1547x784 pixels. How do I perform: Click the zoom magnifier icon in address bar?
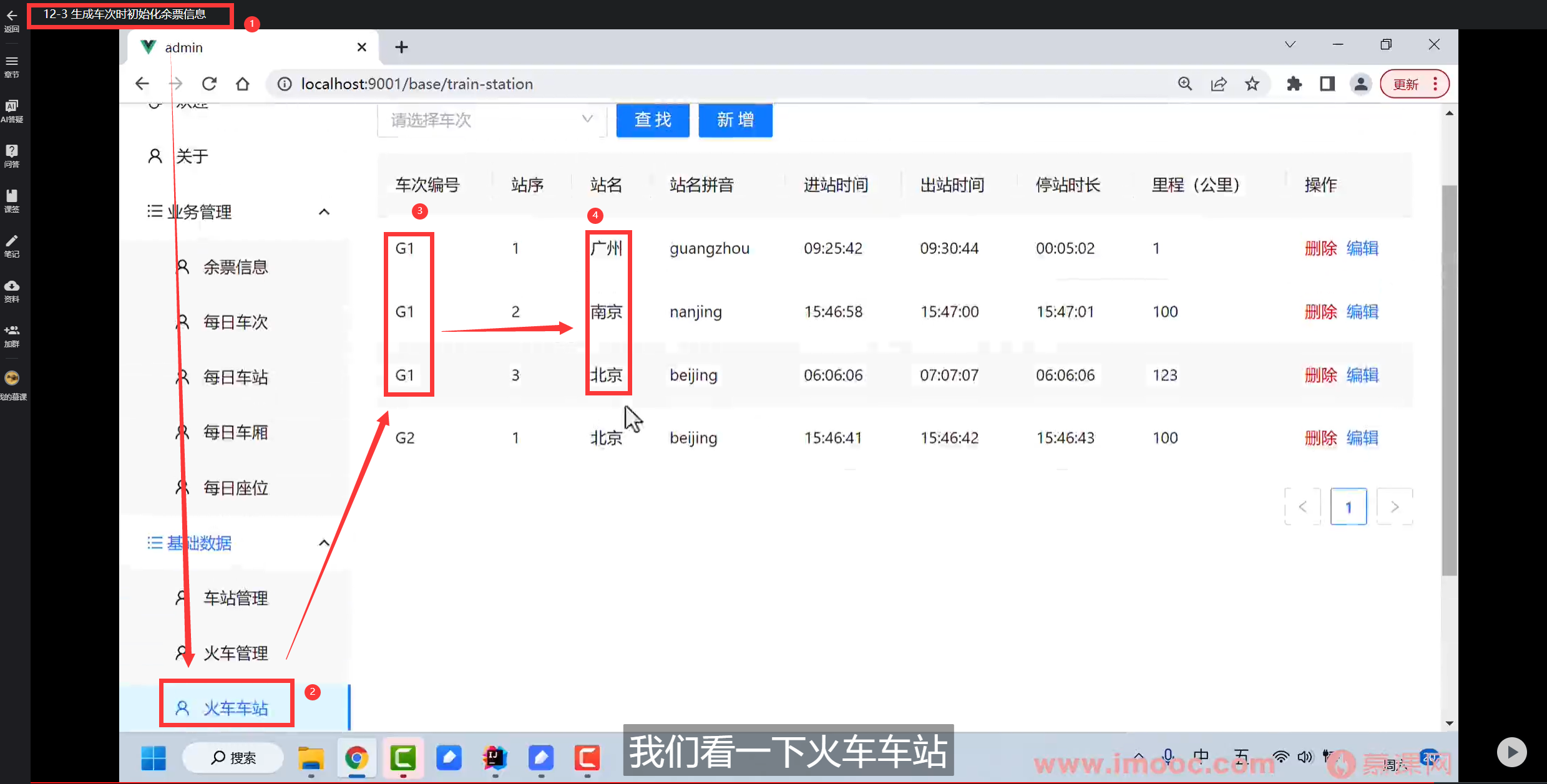tap(1184, 84)
